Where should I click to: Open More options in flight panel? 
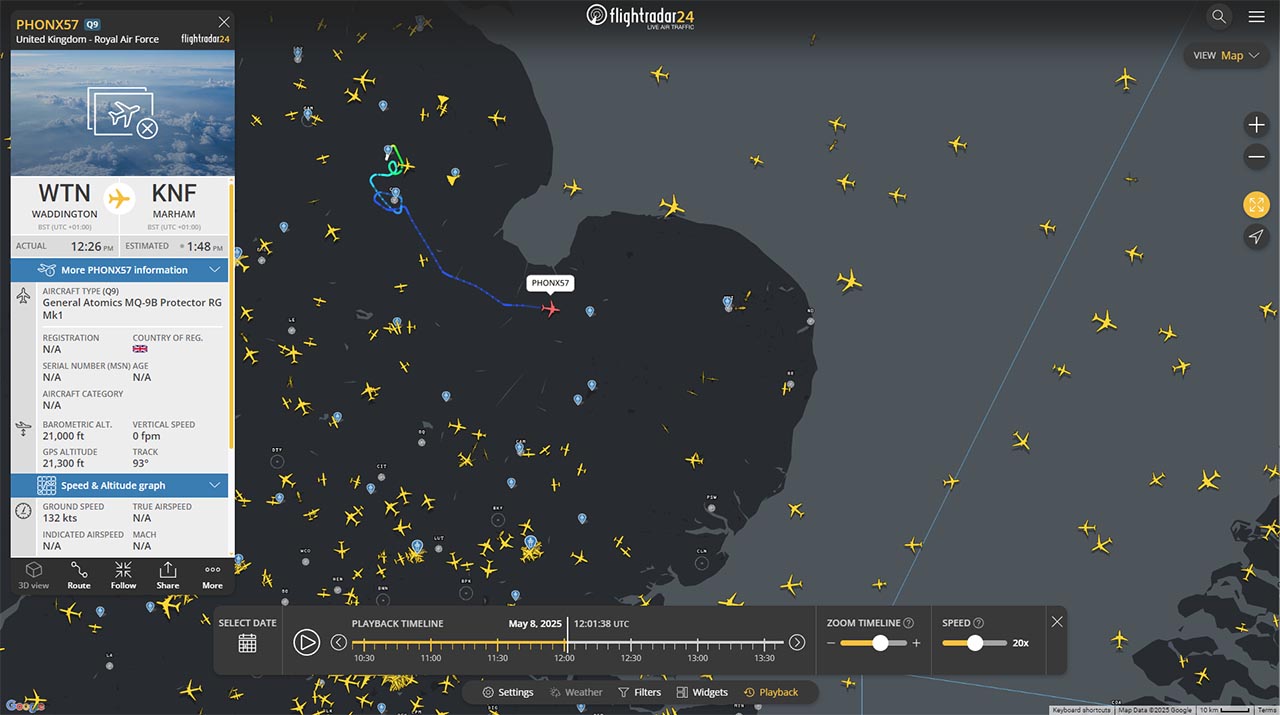[x=213, y=576]
